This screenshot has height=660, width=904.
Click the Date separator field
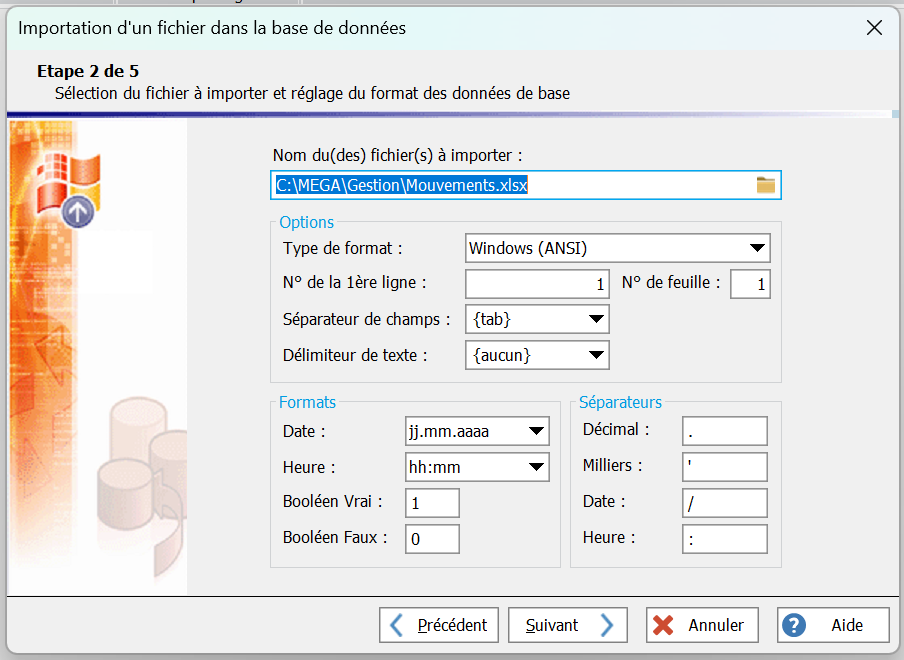(724, 503)
